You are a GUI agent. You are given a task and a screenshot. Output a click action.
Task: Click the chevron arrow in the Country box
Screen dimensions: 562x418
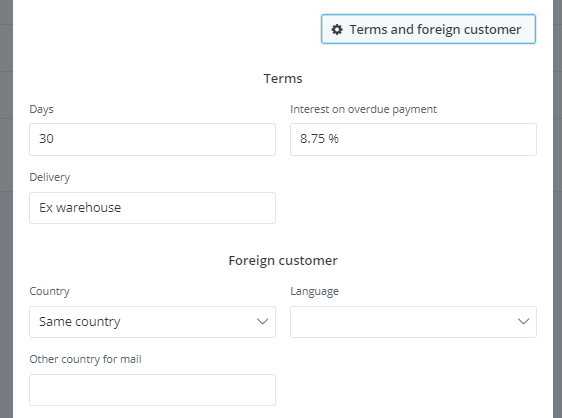pos(263,322)
